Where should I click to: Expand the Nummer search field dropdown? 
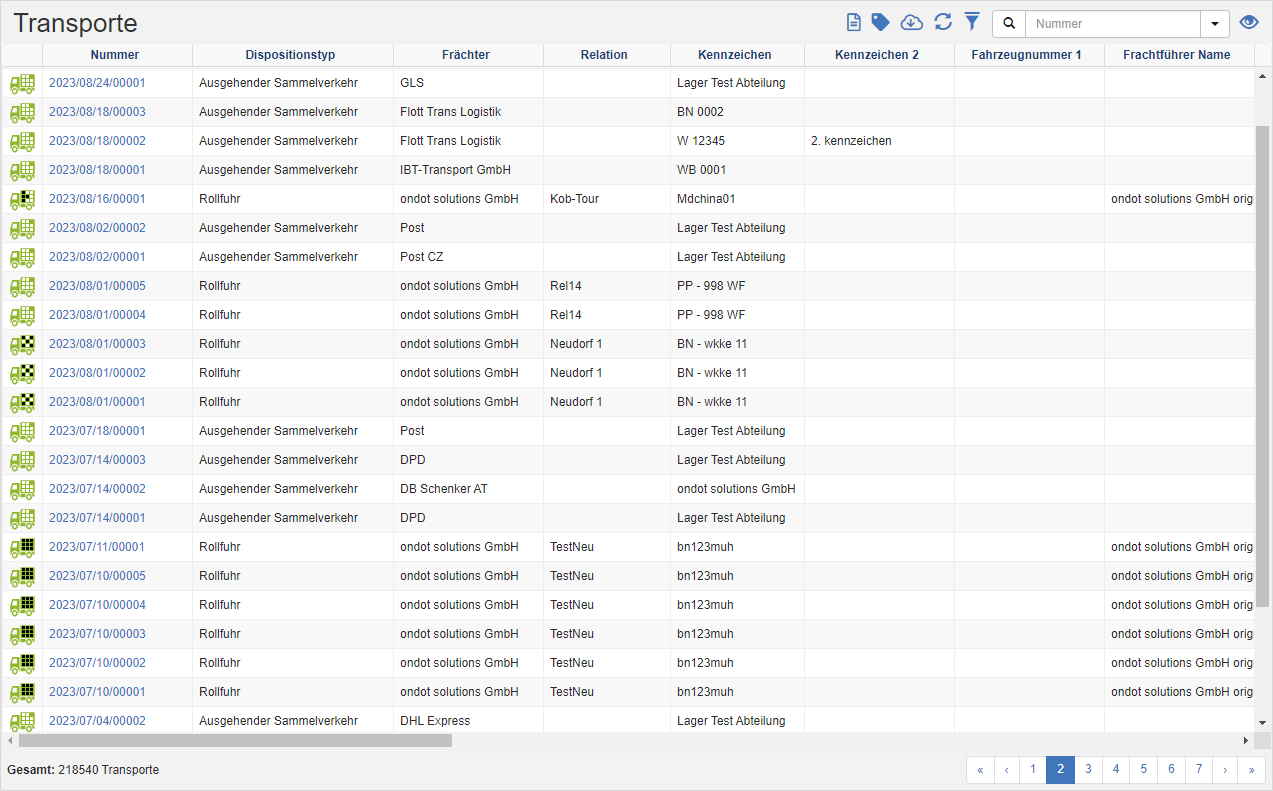tap(1215, 24)
